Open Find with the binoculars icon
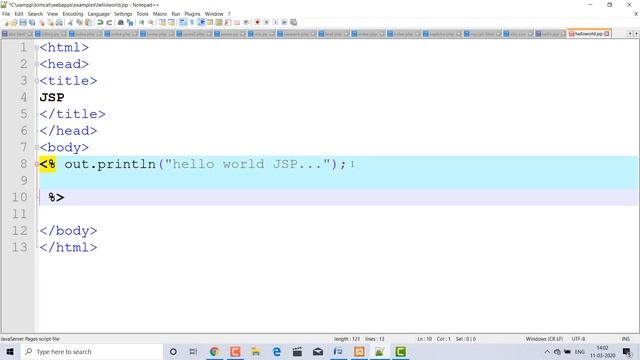This screenshot has height=360, width=640. pyautogui.click(x=121, y=22)
